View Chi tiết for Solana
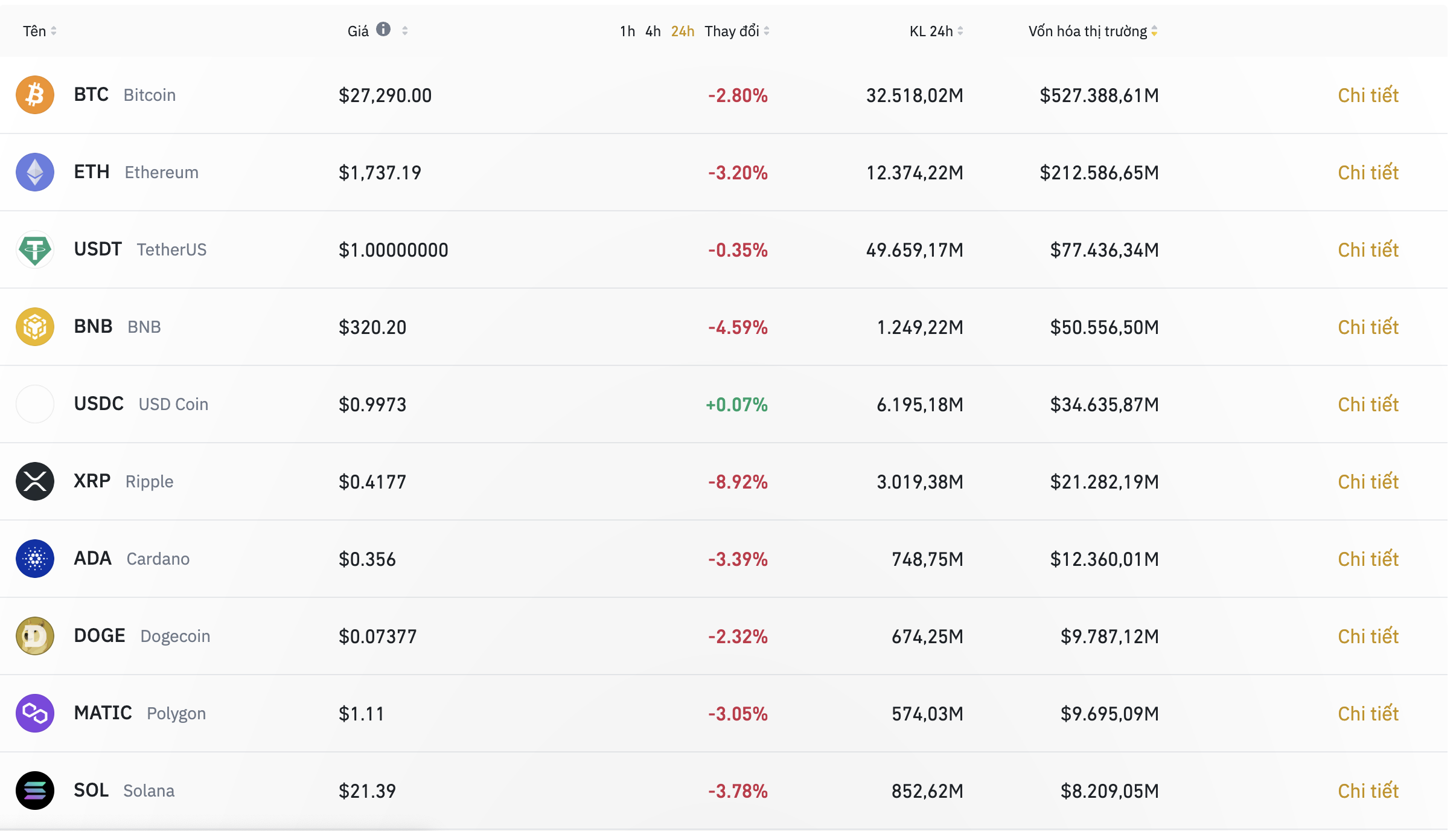Viewport: 1456px width, 831px height. click(1368, 791)
